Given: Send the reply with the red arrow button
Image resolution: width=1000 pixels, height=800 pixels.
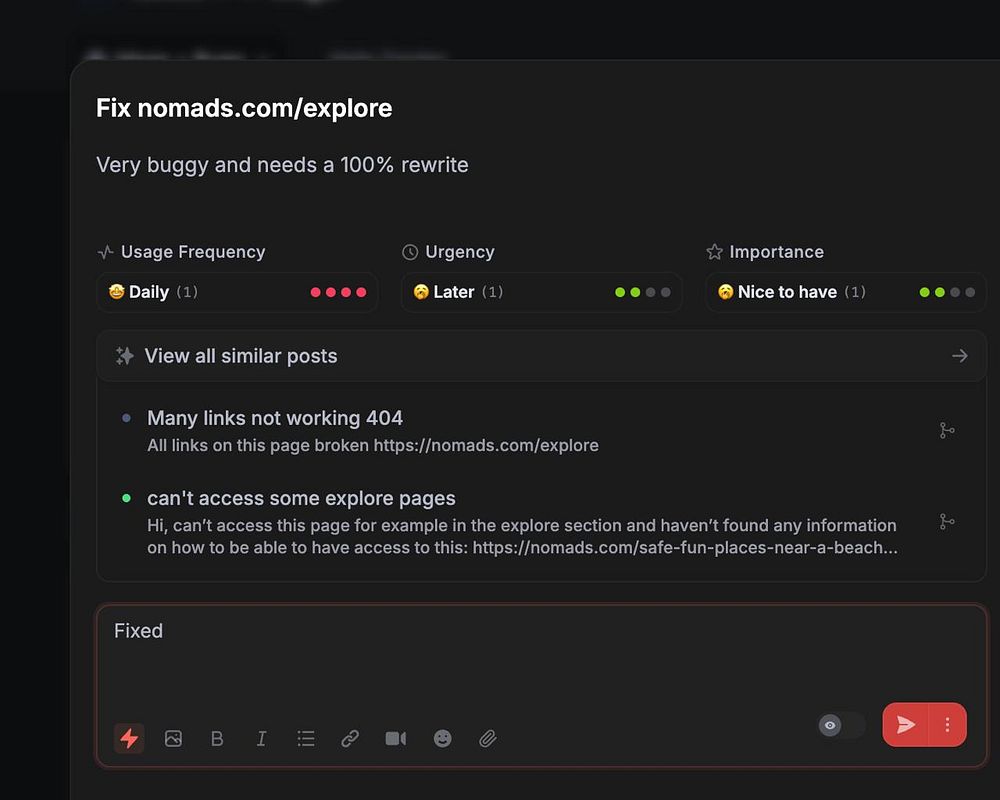Looking at the screenshot, I should (x=906, y=724).
